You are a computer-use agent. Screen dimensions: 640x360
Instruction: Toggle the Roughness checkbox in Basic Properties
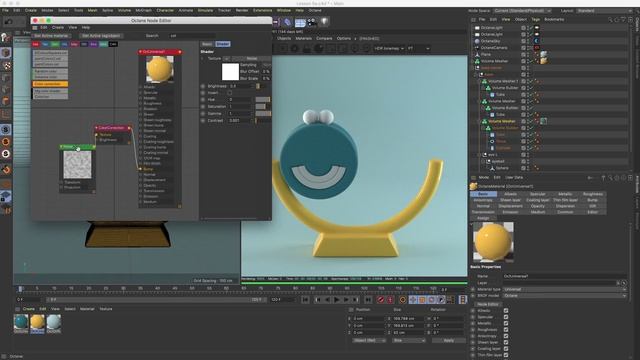pyautogui.click(x=506, y=330)
